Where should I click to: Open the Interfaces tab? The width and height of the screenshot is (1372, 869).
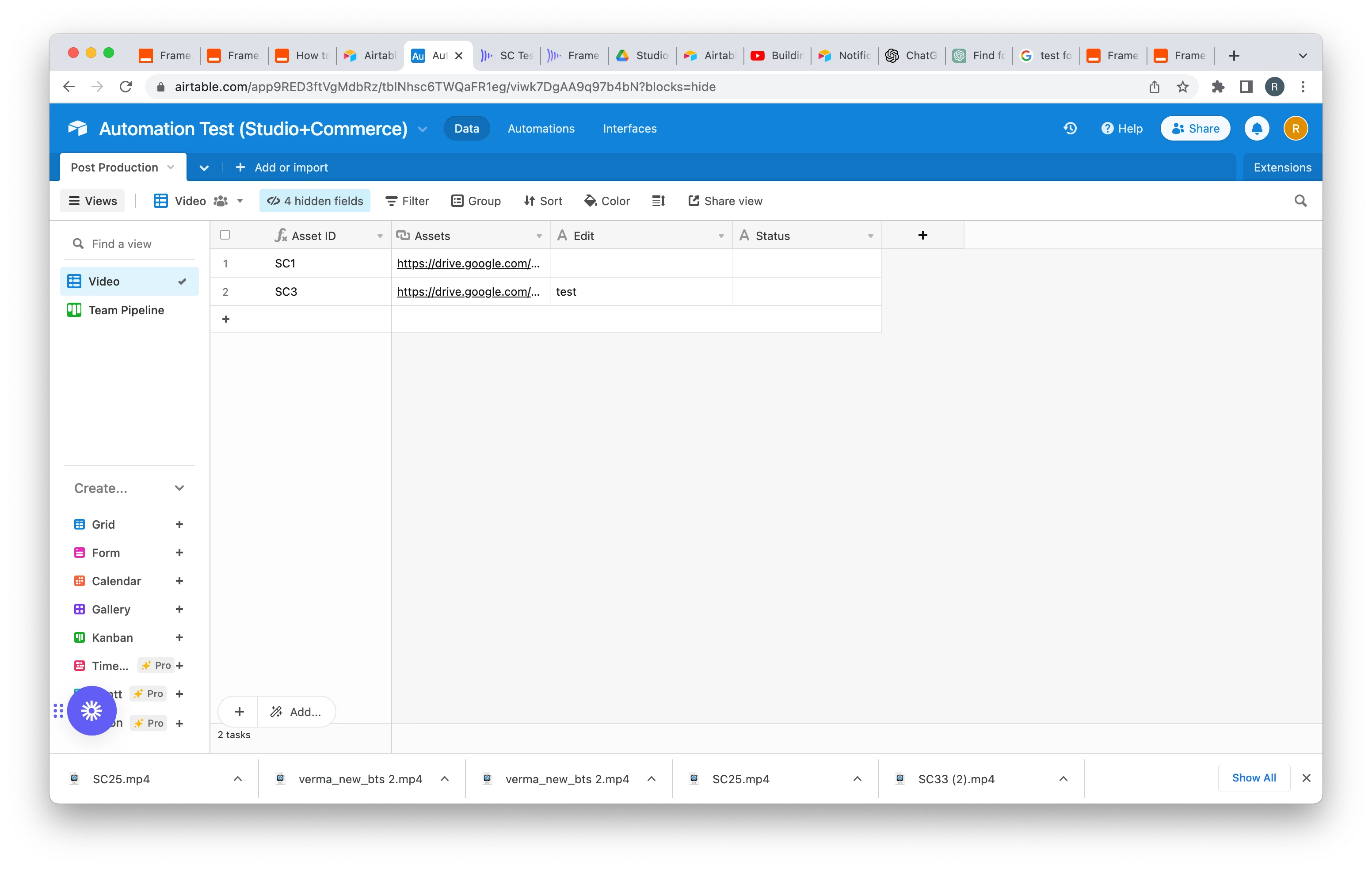[x=629, y=129]
